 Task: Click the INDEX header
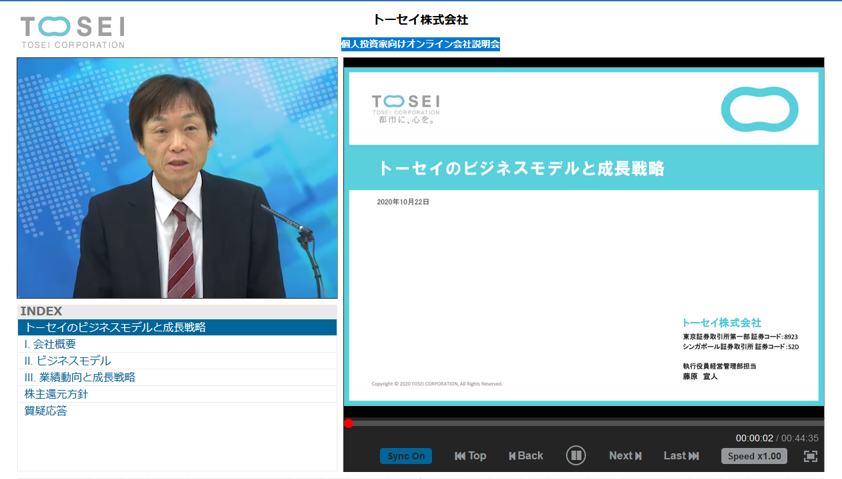177,311
